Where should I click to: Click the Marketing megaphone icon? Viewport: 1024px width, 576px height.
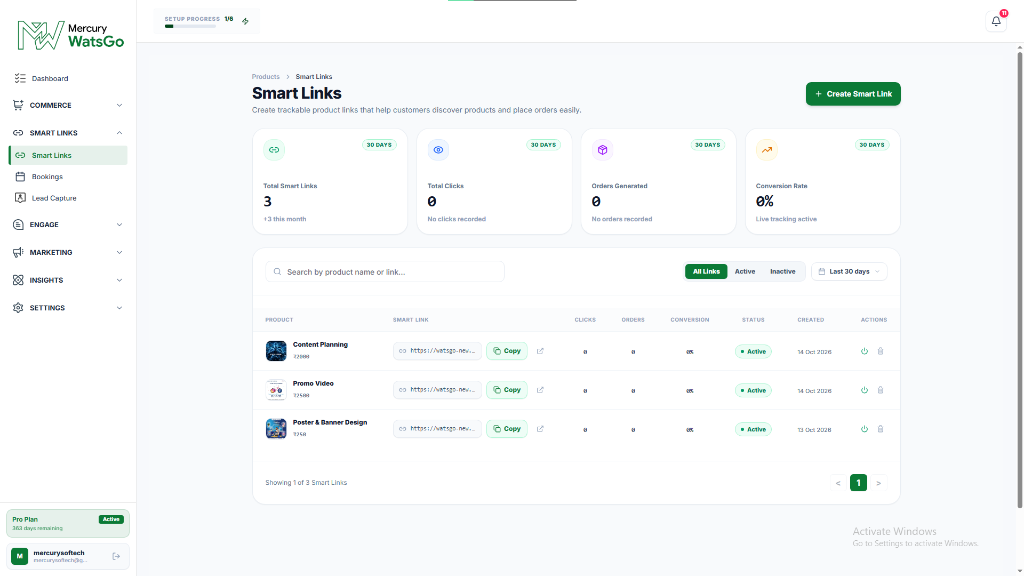18,252
